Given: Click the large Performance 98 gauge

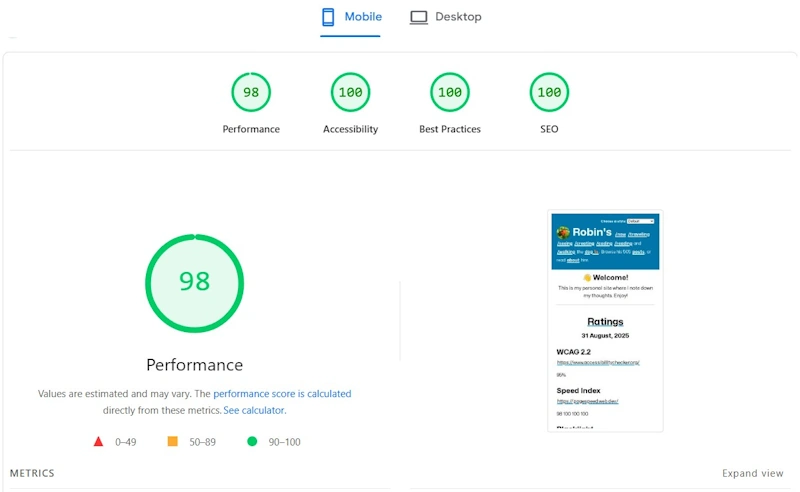Looking at the screenshot, I should tap(195, 281).
